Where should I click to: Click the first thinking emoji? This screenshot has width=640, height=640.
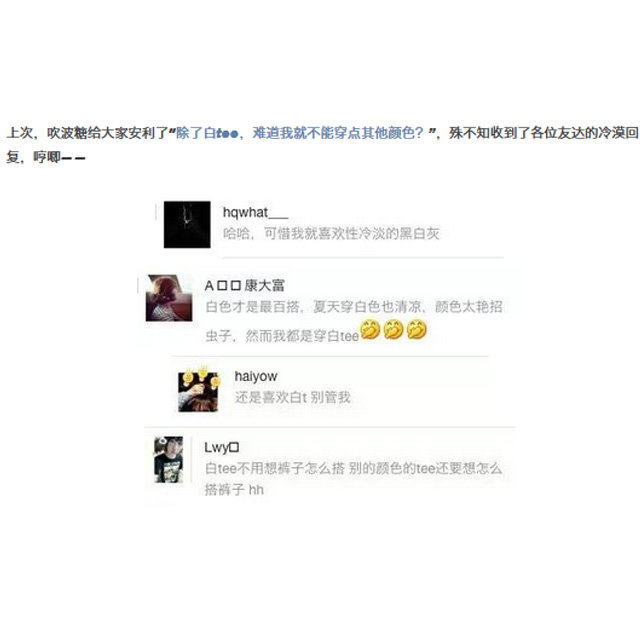click(370, 330)
